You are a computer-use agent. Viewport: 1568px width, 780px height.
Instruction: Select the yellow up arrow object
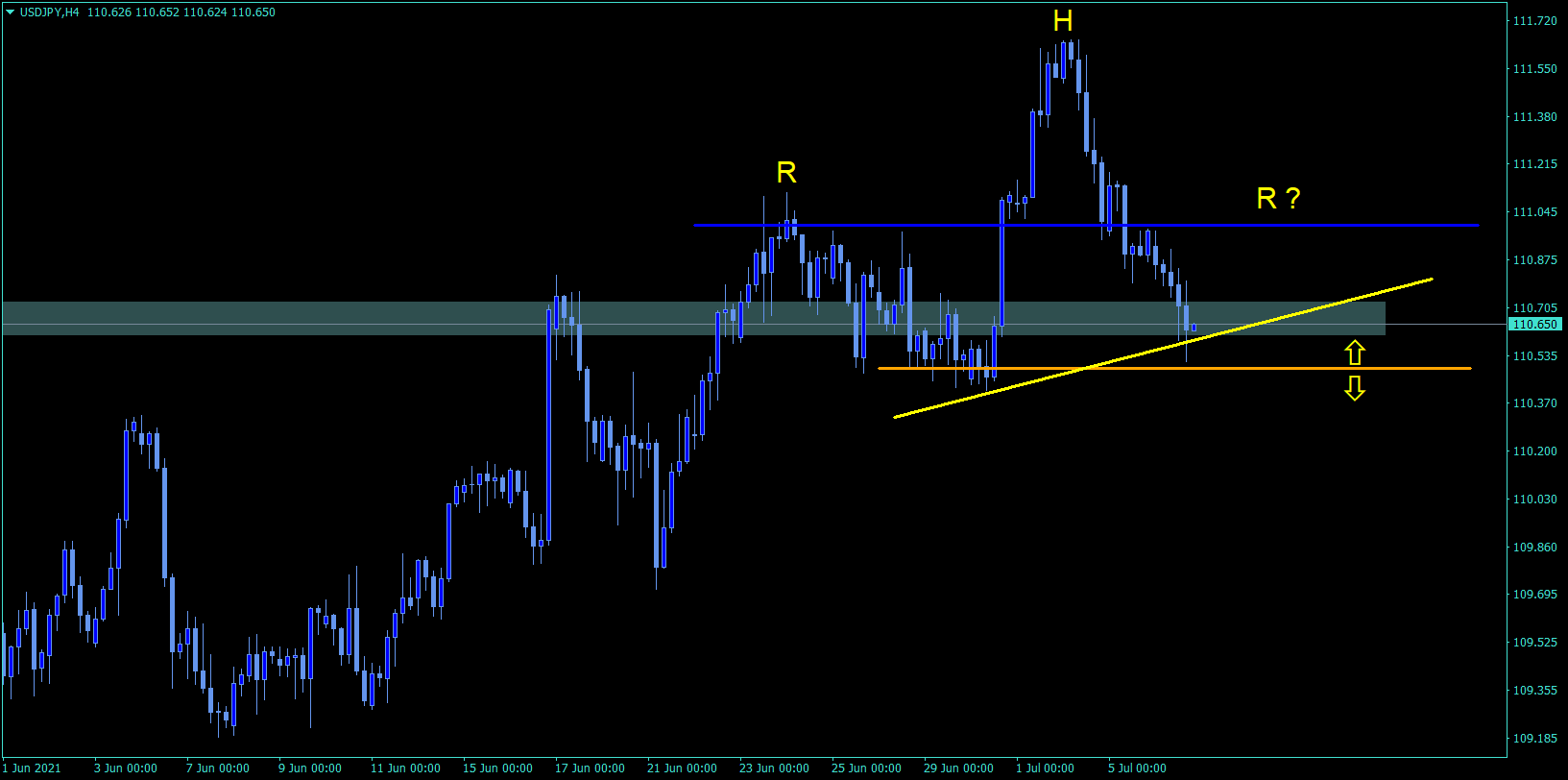pyautogui.click(x=1354, y=353)
